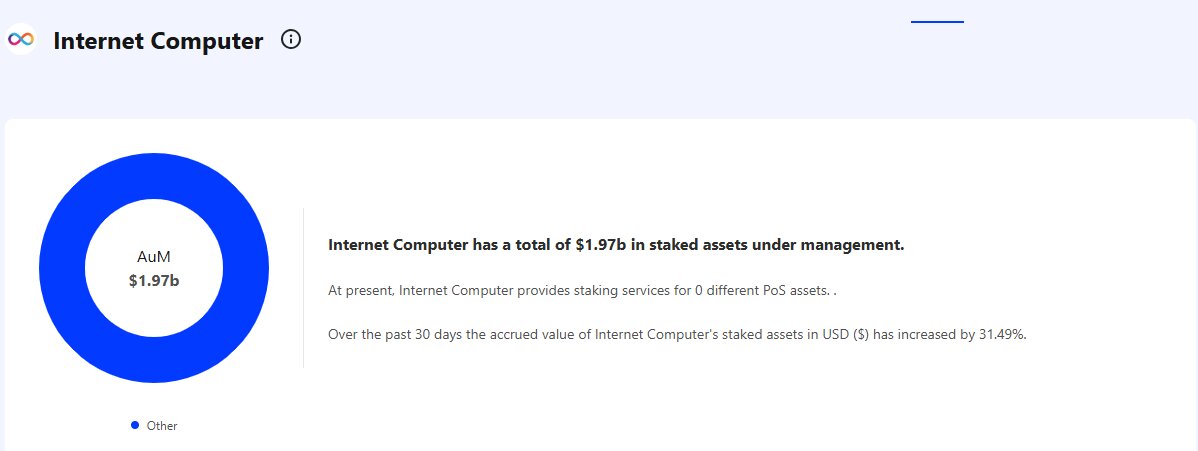The height and width of the screenshot is (451, 1198).
Task: Open the info icon beside the title
Action: [291, 40]
